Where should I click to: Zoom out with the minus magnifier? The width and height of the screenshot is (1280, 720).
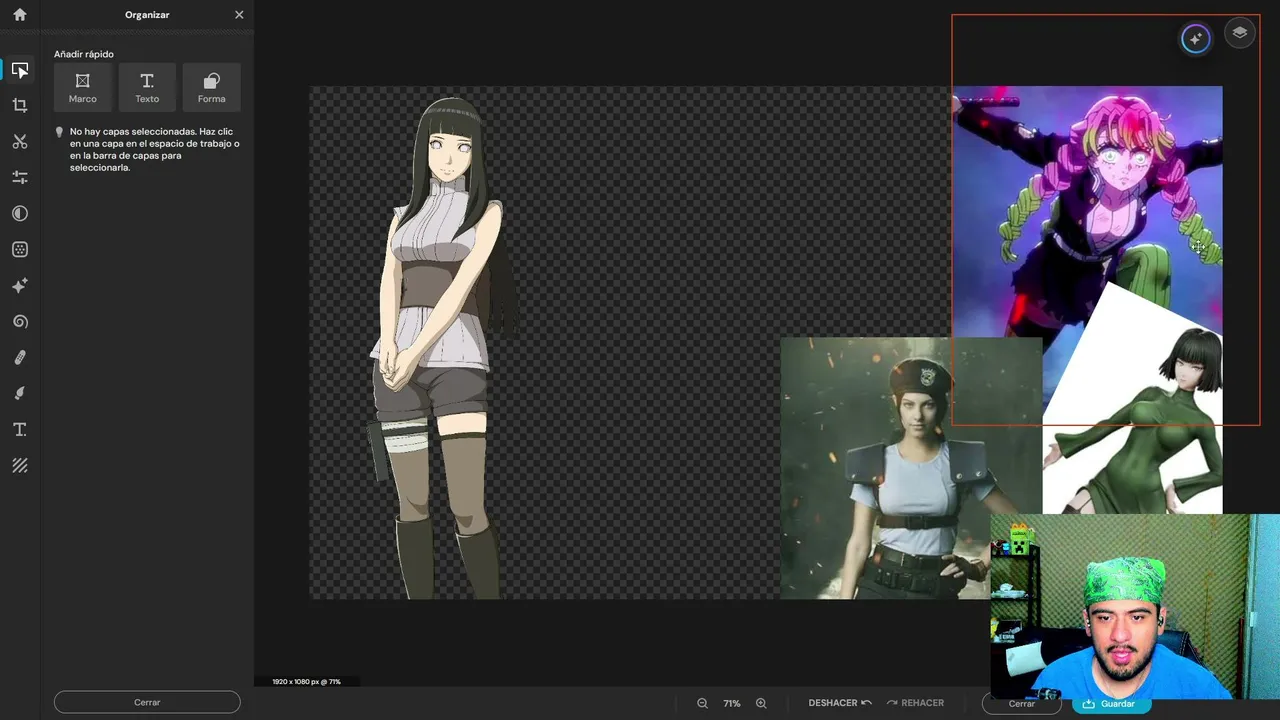pyautogui.click(x=702, y=703)
